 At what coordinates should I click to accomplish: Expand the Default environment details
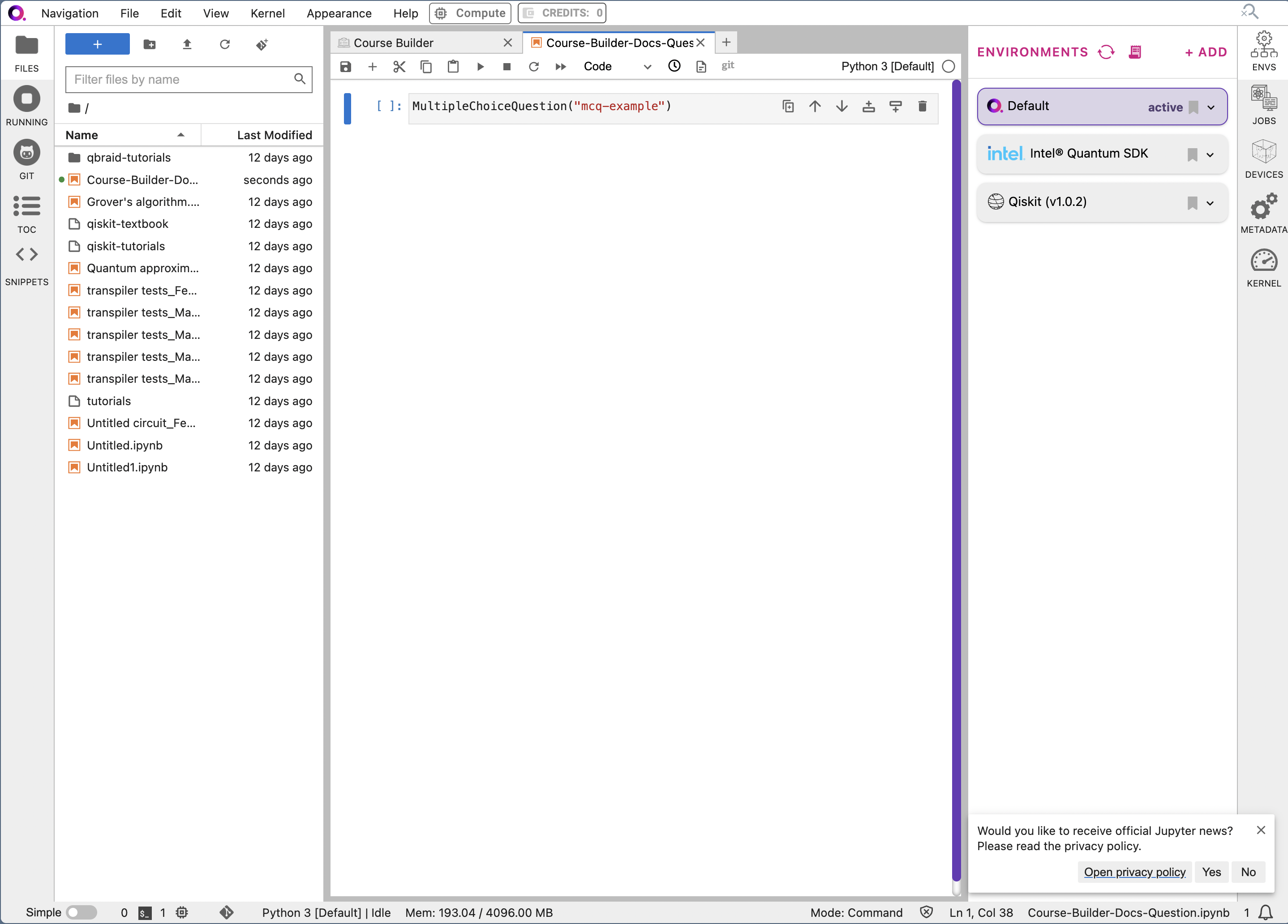click(1211, 107)
